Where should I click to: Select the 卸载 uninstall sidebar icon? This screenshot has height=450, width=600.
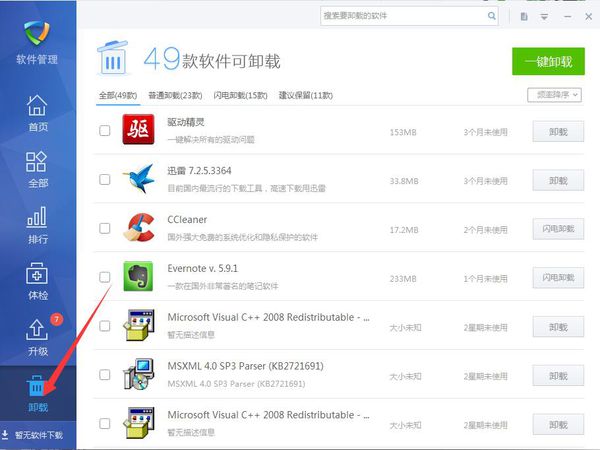(37, 385)
